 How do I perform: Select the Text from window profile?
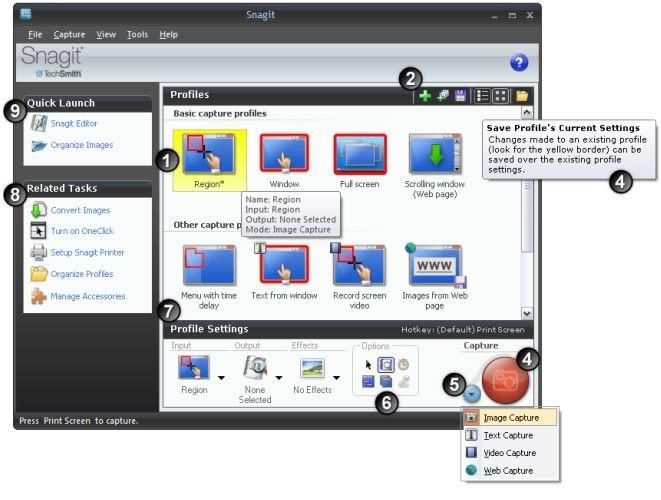click(284, 272)
